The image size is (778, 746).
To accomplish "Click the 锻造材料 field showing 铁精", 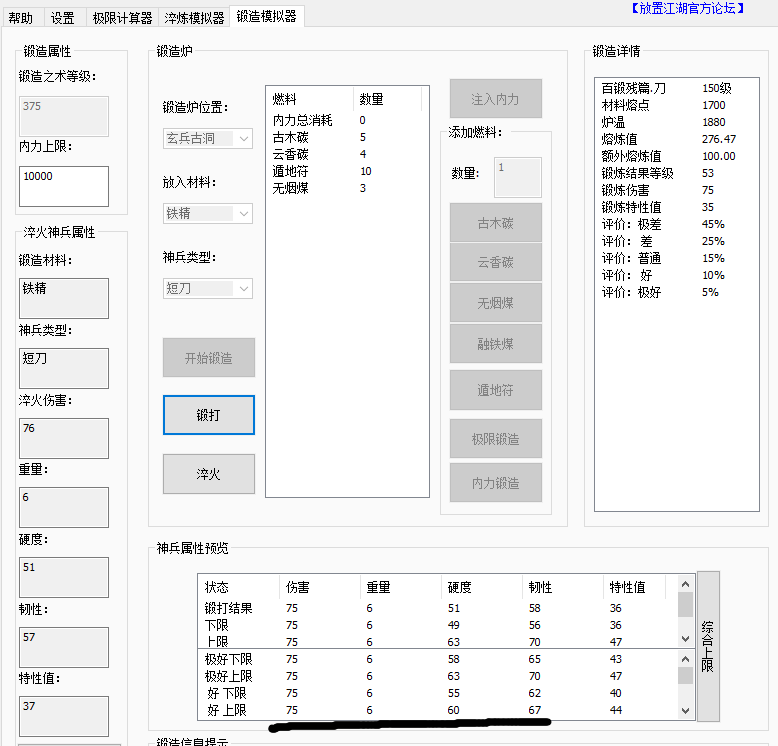I will tap(64, 298).
